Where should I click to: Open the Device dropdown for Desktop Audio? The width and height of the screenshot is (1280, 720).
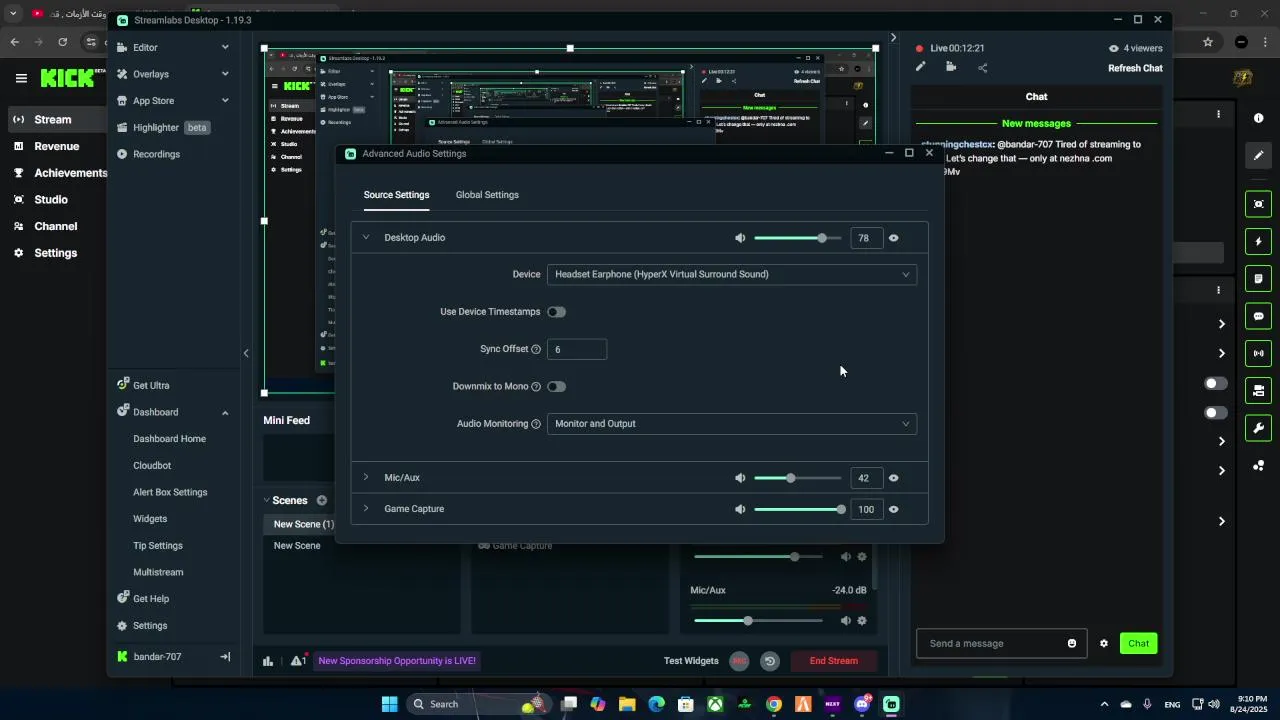pyautogui.click(x=732, y=274)
